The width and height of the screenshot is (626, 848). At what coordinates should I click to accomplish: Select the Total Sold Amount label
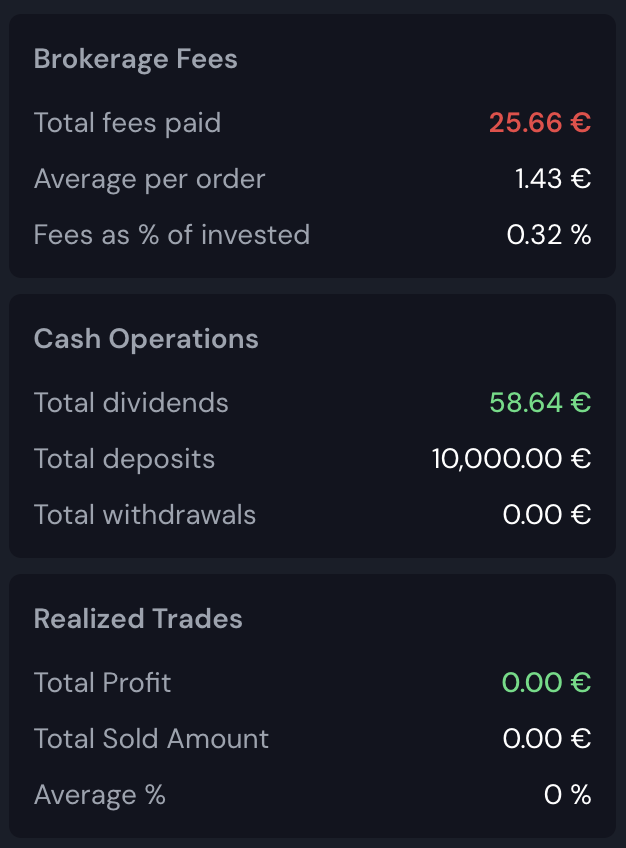tap(151, 739)
